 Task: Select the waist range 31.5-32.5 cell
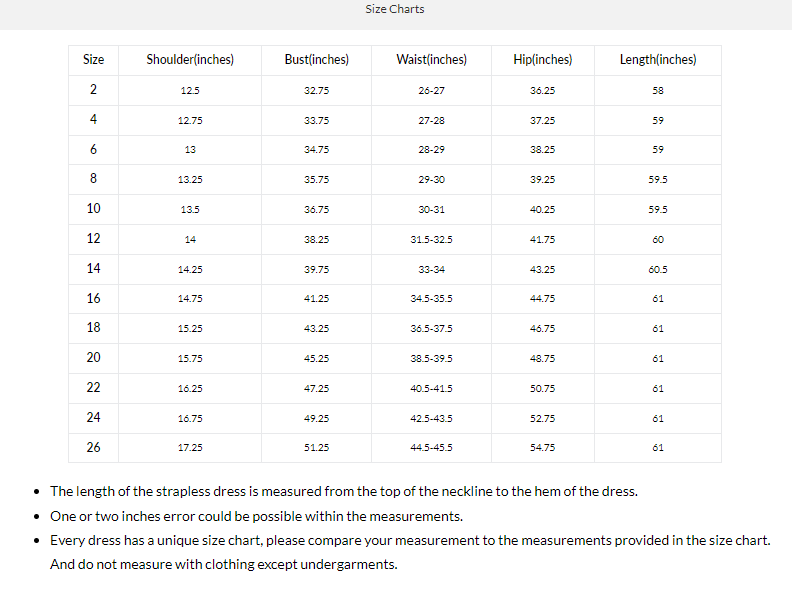(431, 240)
